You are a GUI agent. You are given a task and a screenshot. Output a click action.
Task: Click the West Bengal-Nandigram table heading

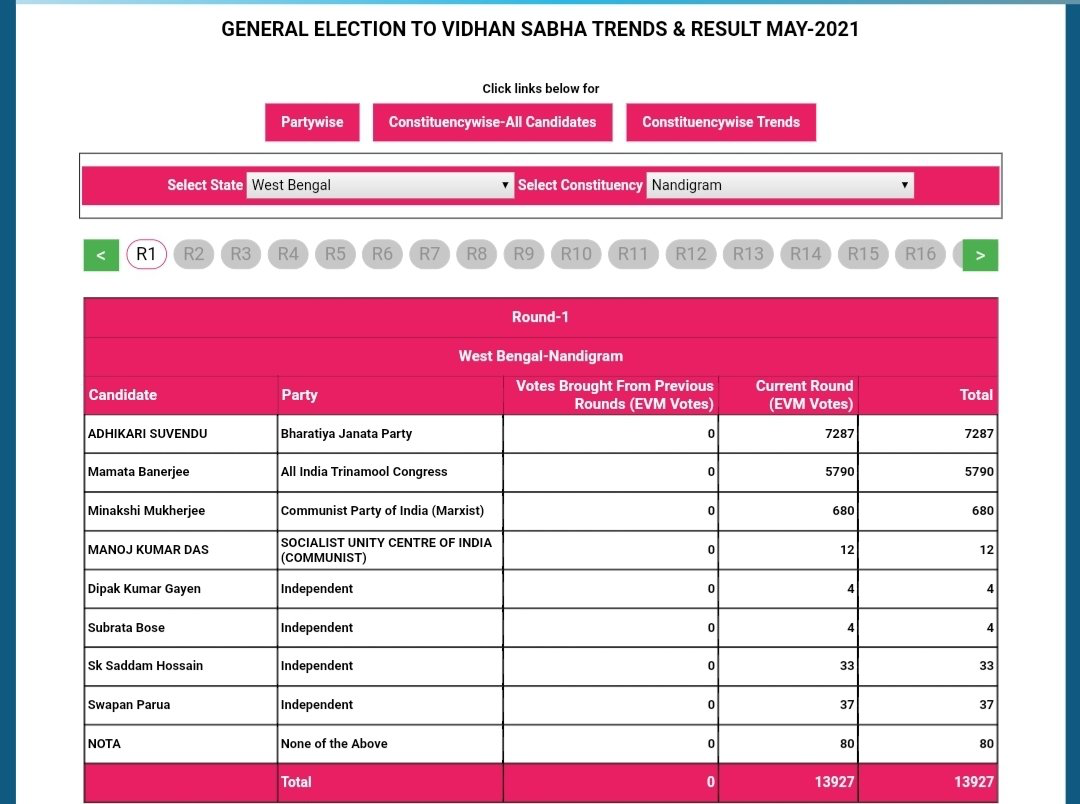[541, 356]
